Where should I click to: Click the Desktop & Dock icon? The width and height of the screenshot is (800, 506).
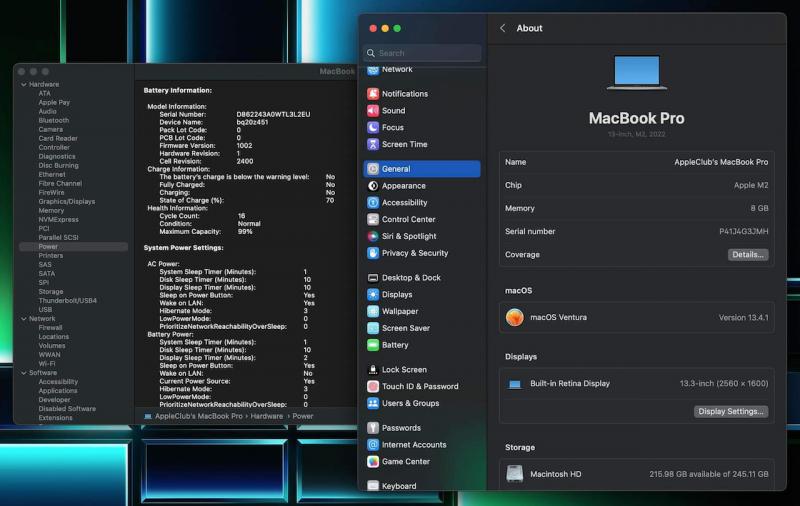pyautogui.click(x=373, y=277)
